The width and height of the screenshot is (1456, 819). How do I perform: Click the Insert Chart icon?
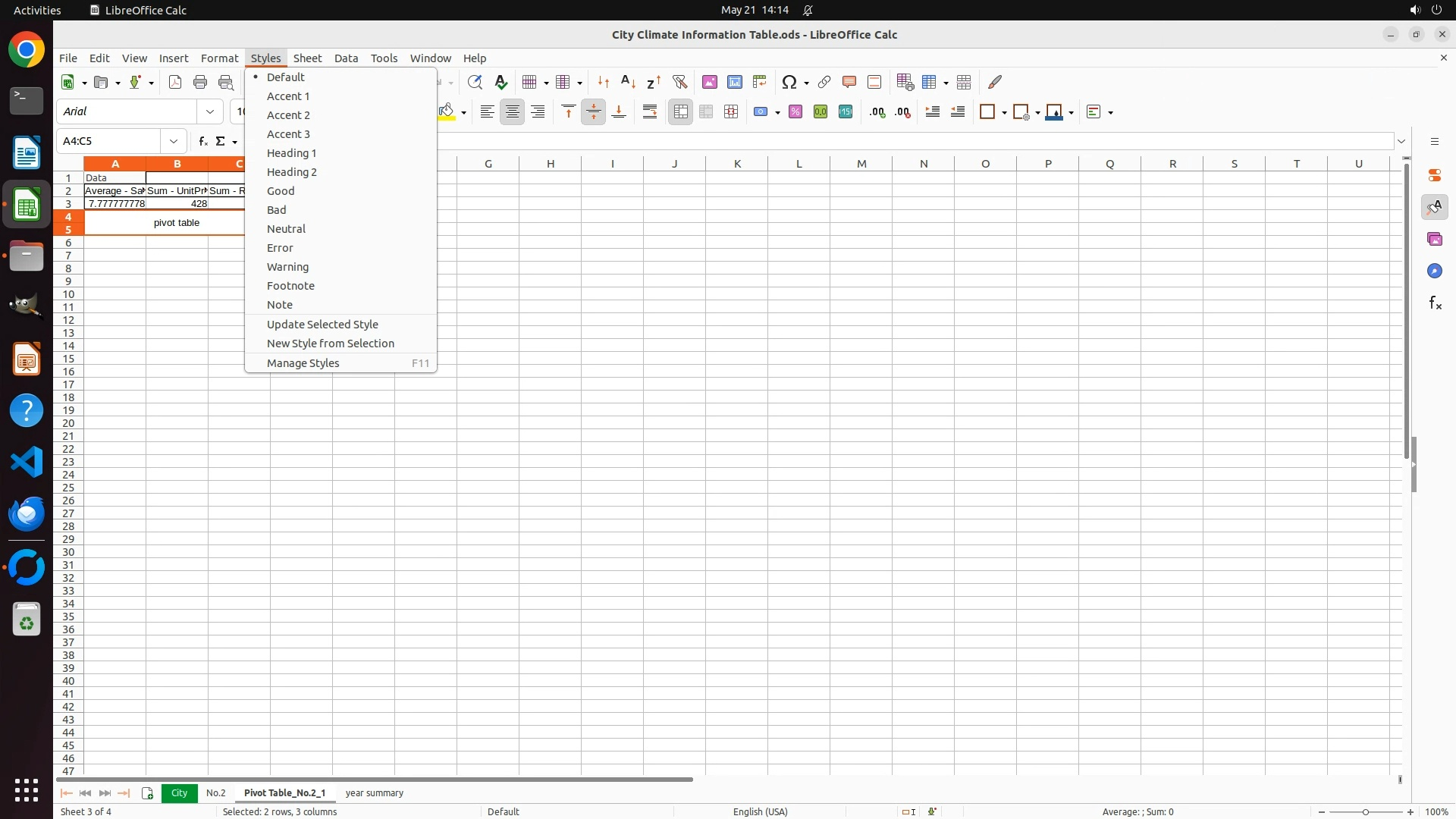click(x=735, y=82)
